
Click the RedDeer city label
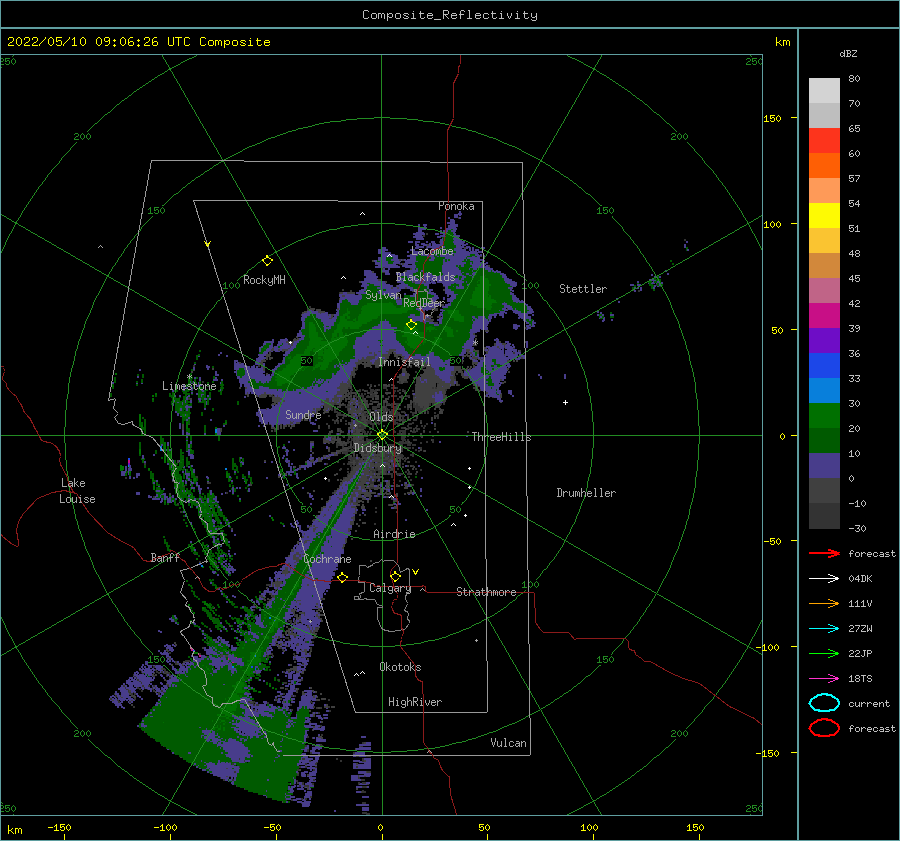pyautogui.click(x=424, y=303)
